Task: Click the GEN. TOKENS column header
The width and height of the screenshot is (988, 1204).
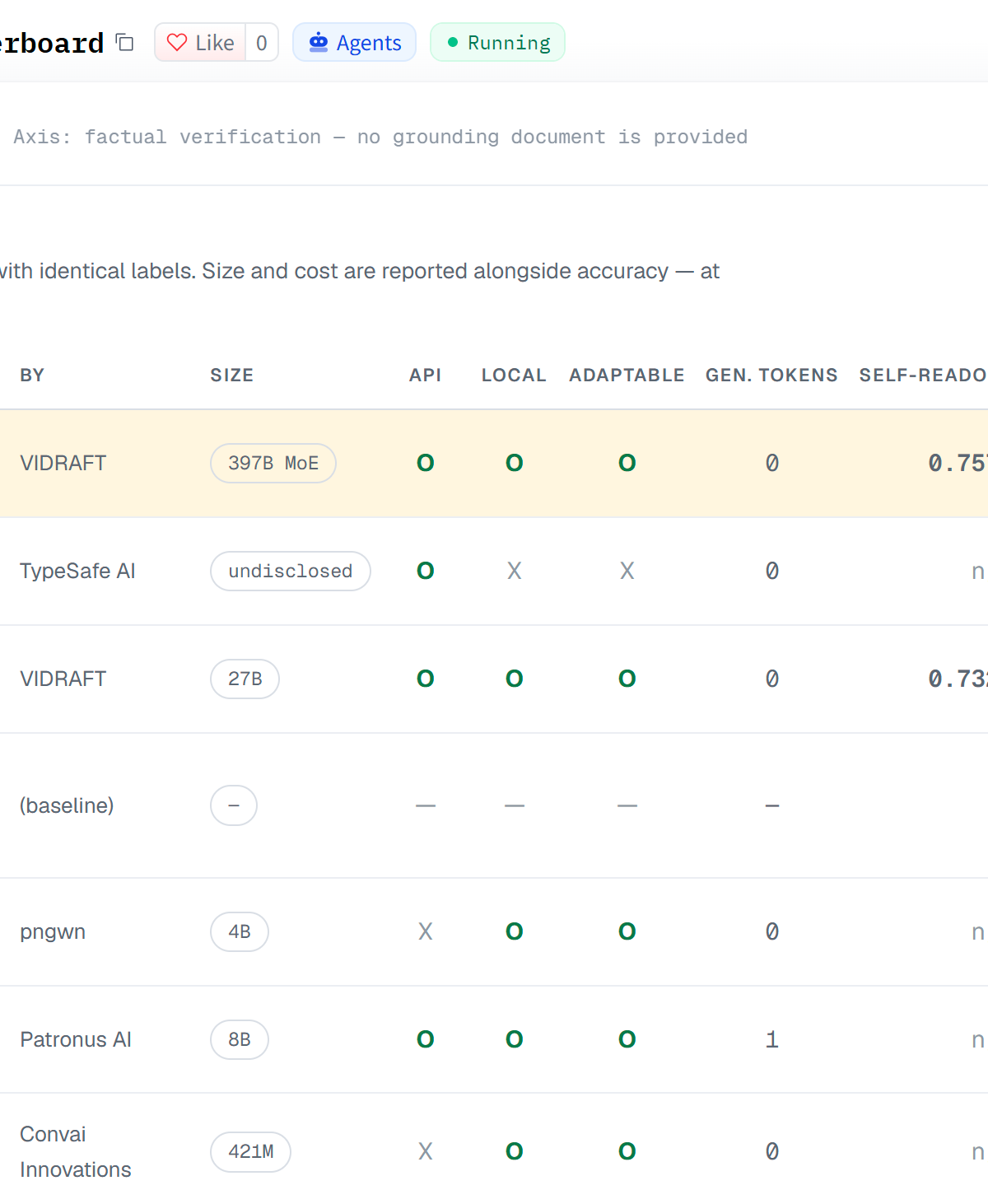Action: coord(771,376)
